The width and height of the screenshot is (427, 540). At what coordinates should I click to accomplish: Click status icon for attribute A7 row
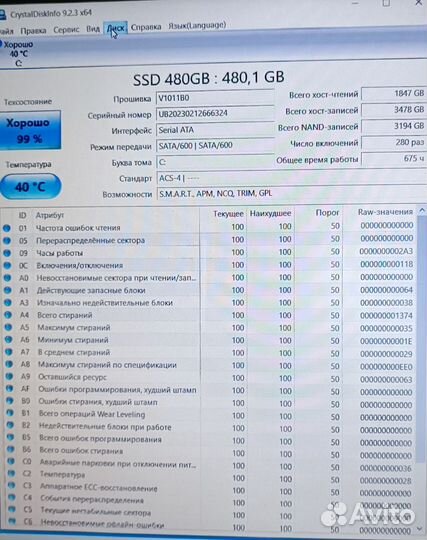coord(9,352)
